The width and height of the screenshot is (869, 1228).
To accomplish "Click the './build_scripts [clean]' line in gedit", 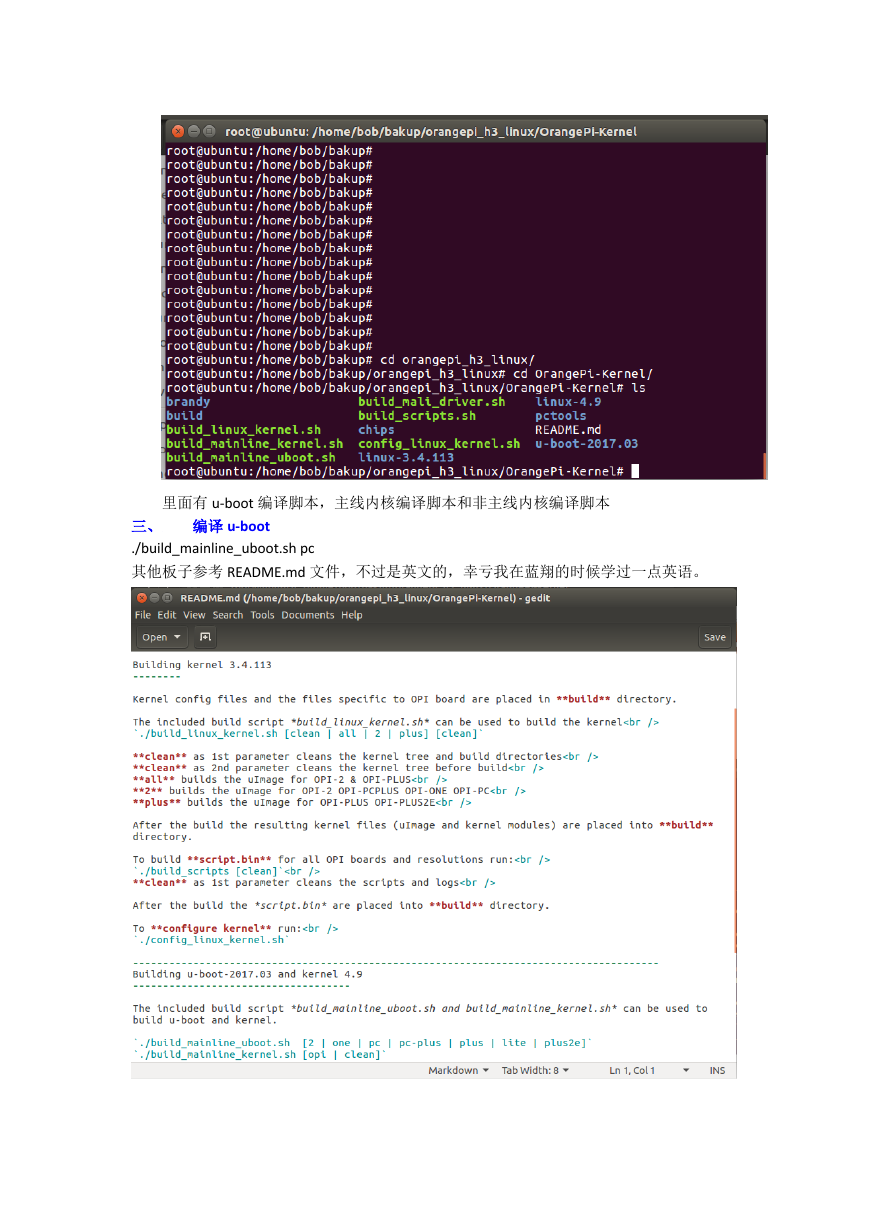I will tap(227, 871).
